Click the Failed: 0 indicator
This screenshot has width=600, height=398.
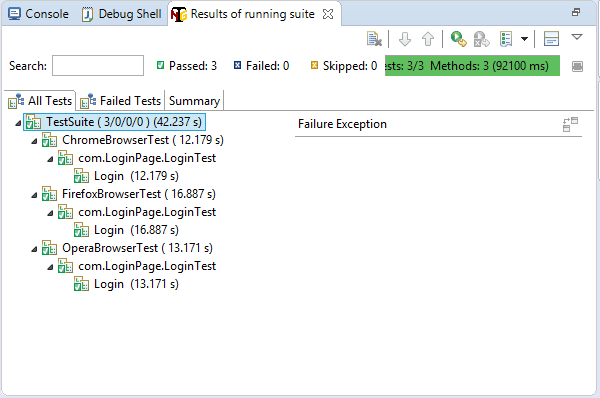coord(261,66)
